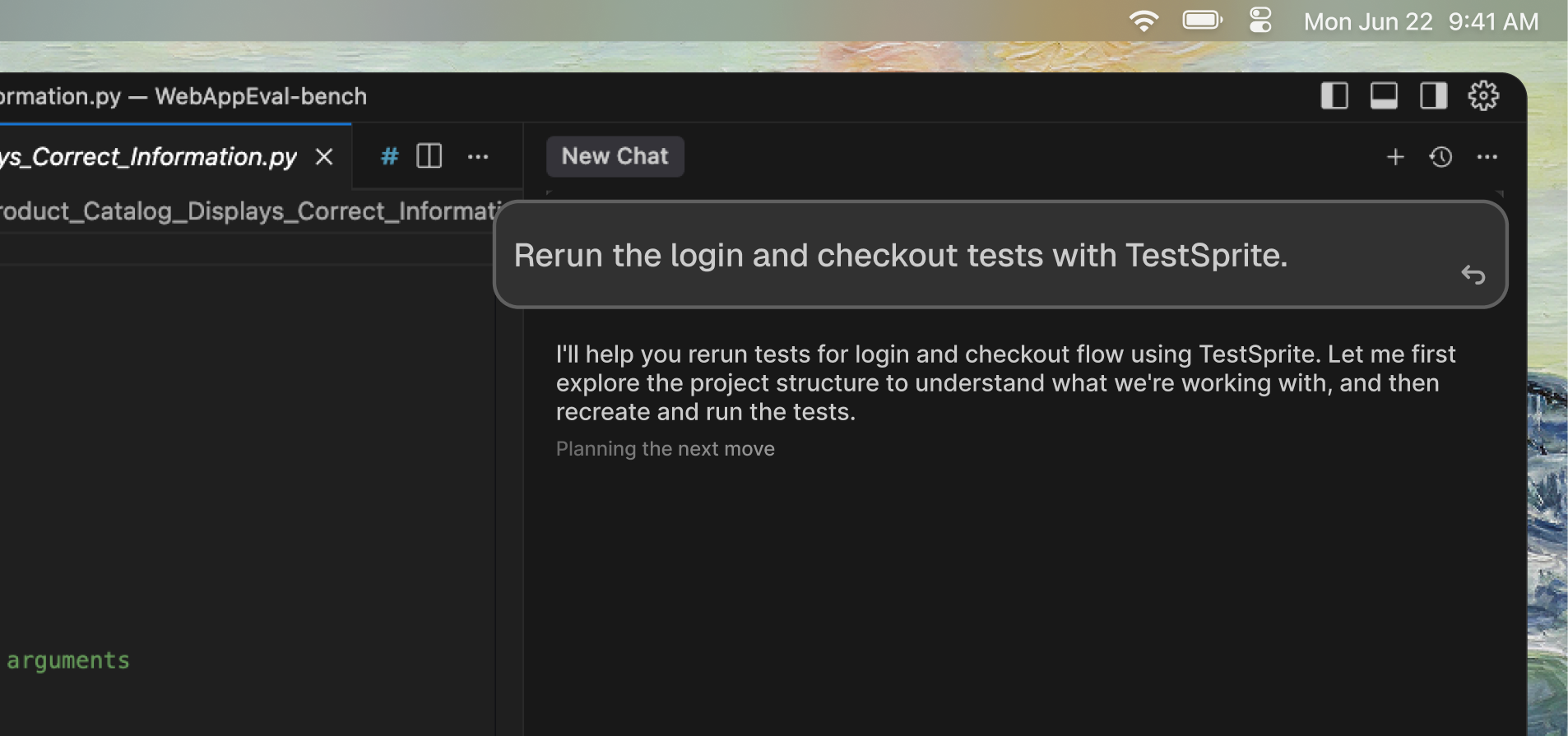Click the 'Planning the next move' status text
1568x736 pixels.
click(665, 449)
